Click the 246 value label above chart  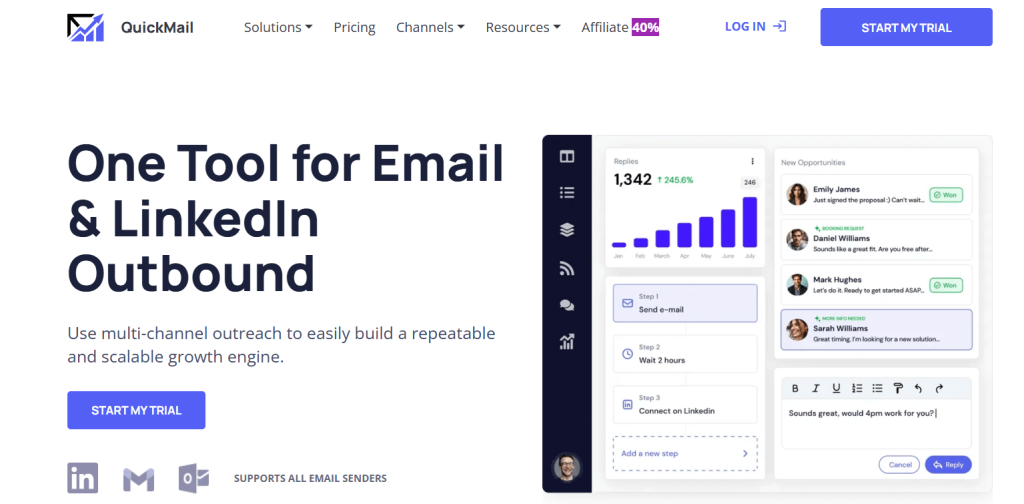tap(750, 183)
